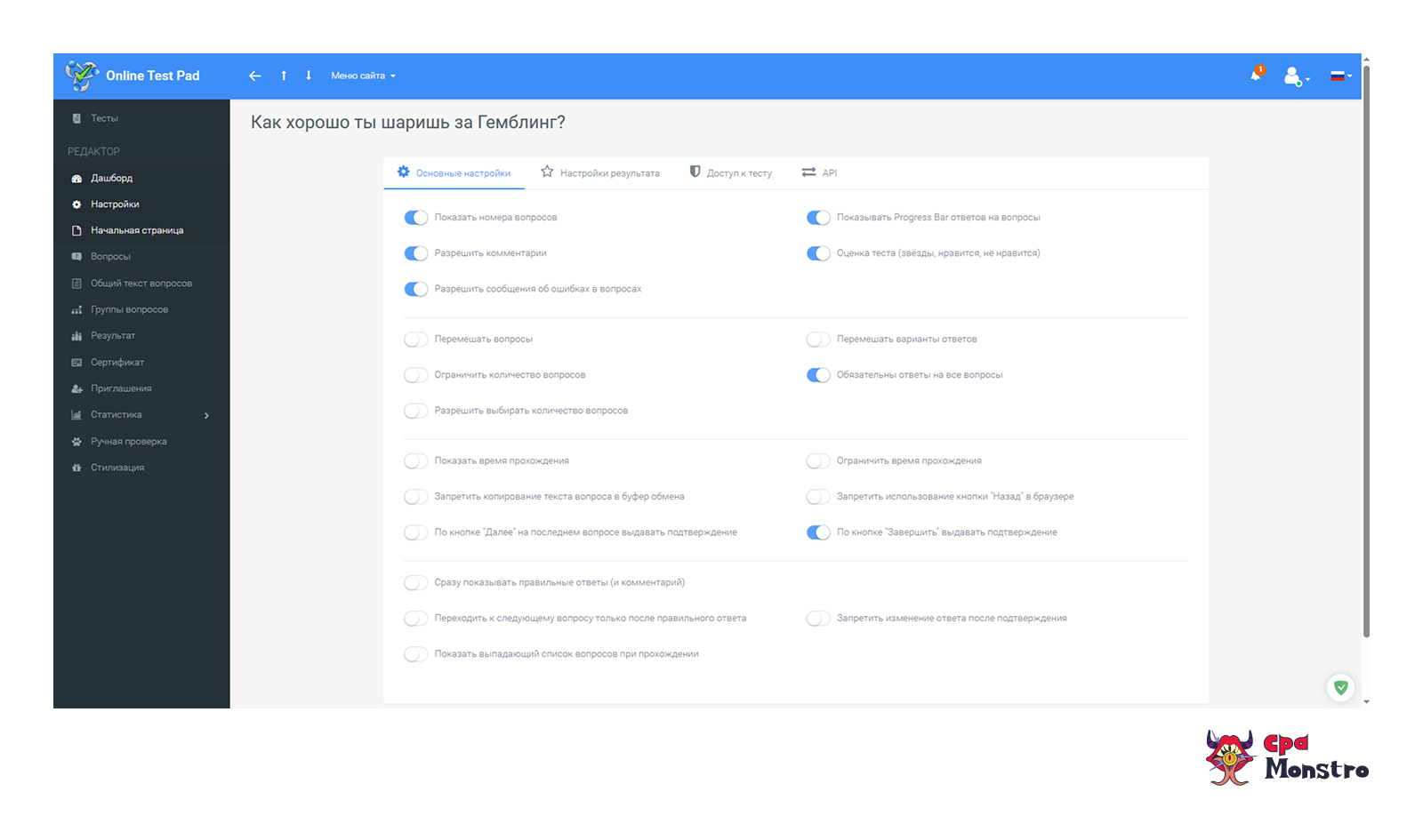
Task: Click the Online Test Pad logo
Action: [x=133, y=76]
